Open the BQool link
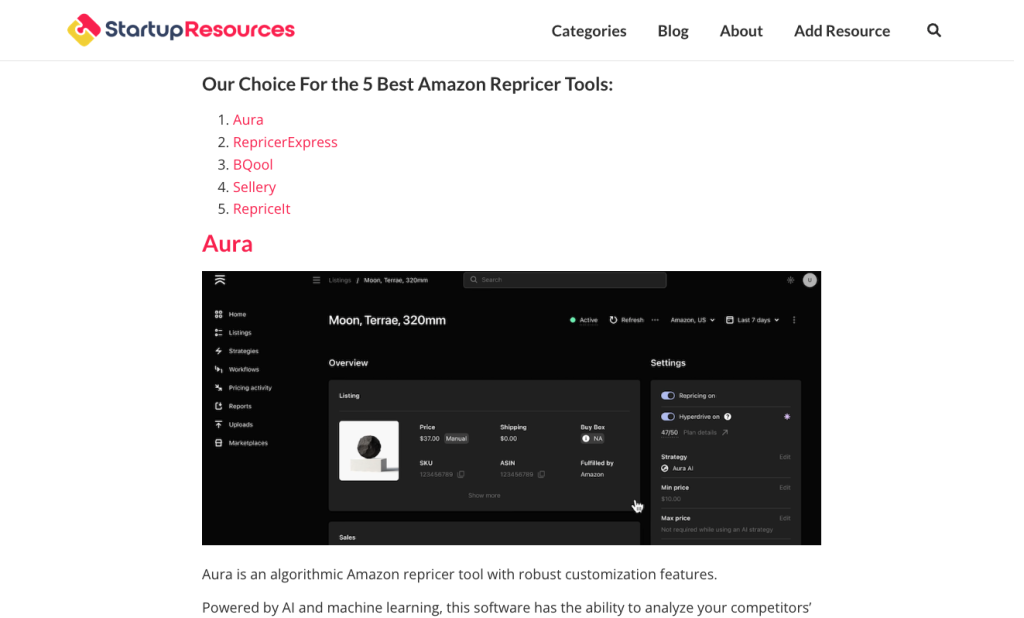The image size is (1024, 618). point(253,164)
